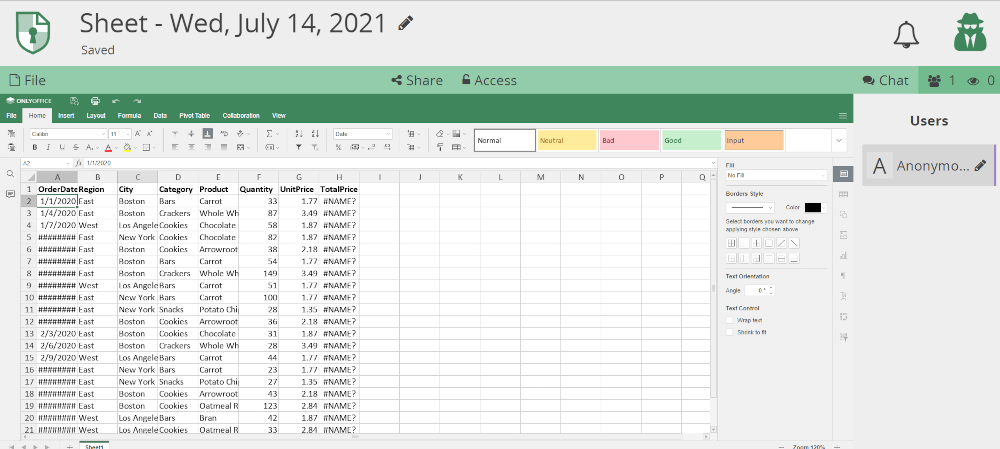
Task: Open the green File menu
Action: pyautogui.click(x=27, y=80)
